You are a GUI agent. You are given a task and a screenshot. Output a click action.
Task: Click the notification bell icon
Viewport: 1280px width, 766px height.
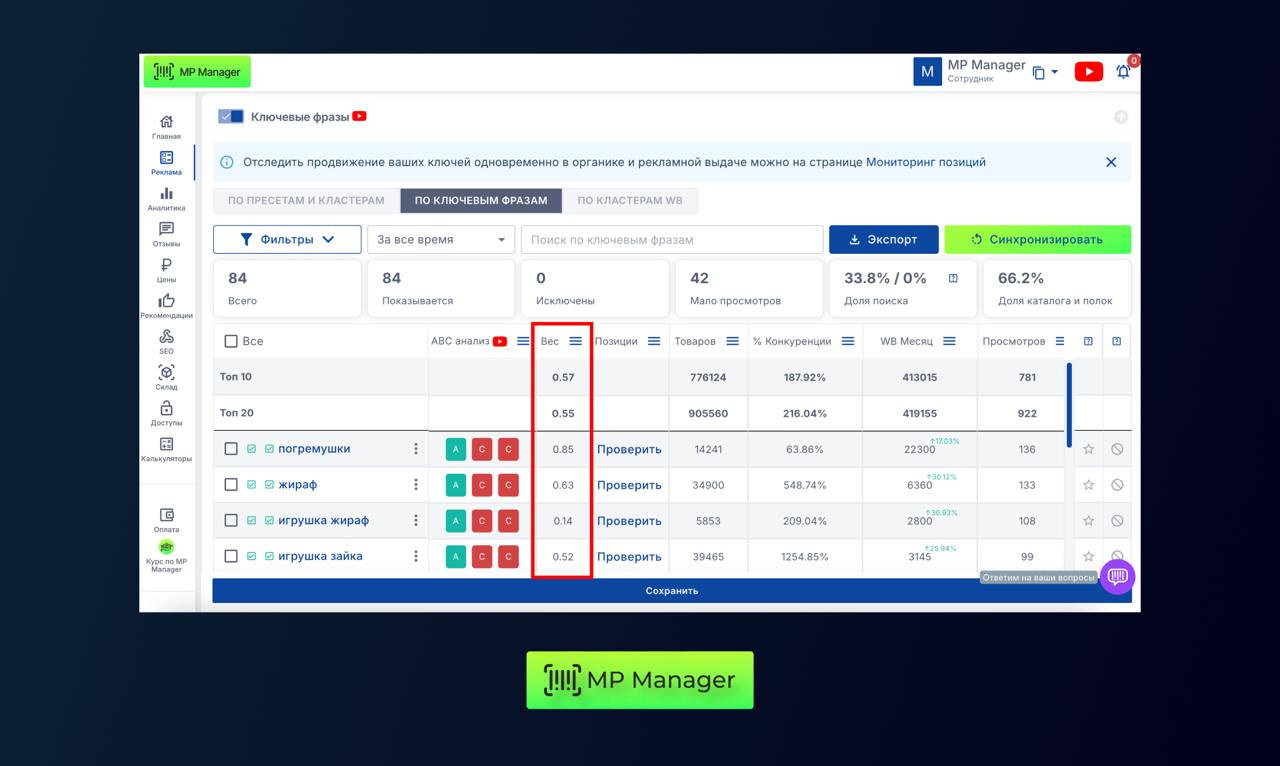coord(1123,72)
